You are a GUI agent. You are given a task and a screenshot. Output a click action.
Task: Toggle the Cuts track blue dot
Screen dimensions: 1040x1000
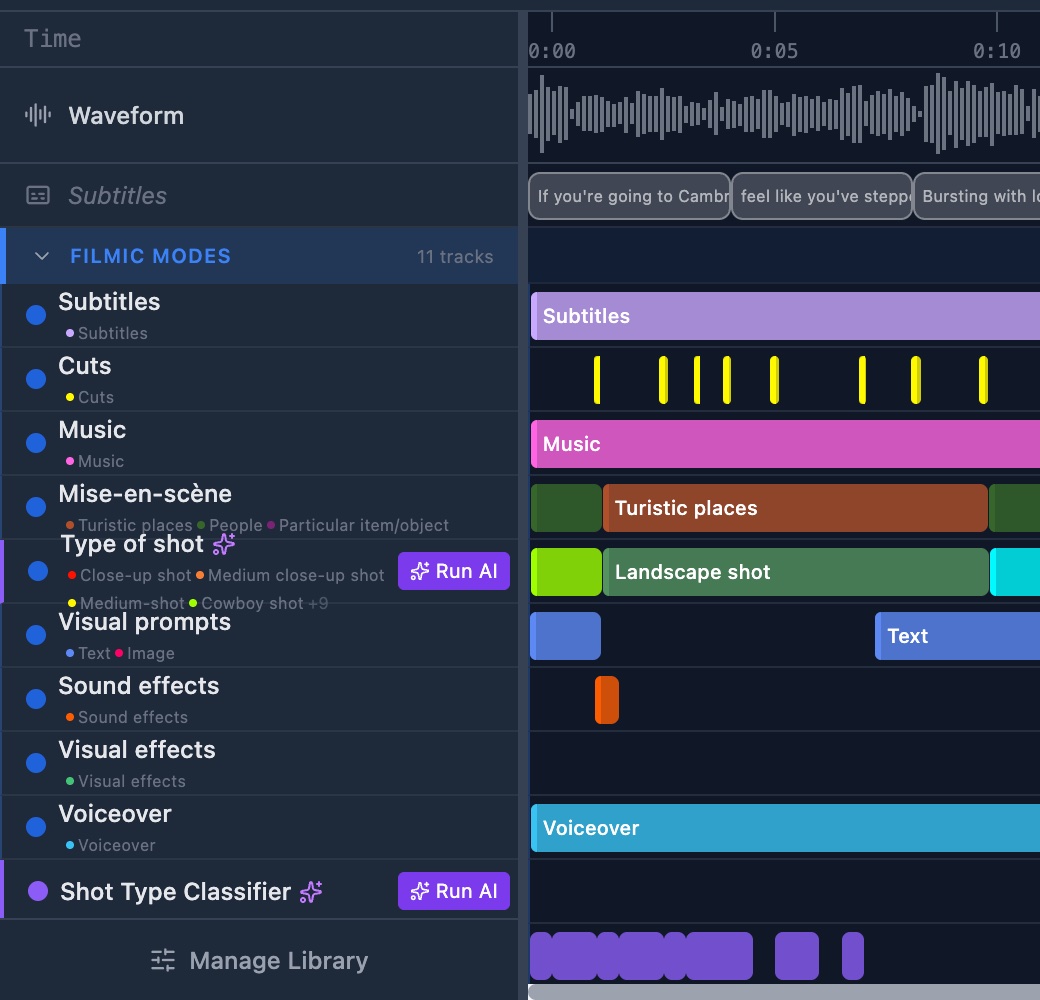(x=36, y=379)
